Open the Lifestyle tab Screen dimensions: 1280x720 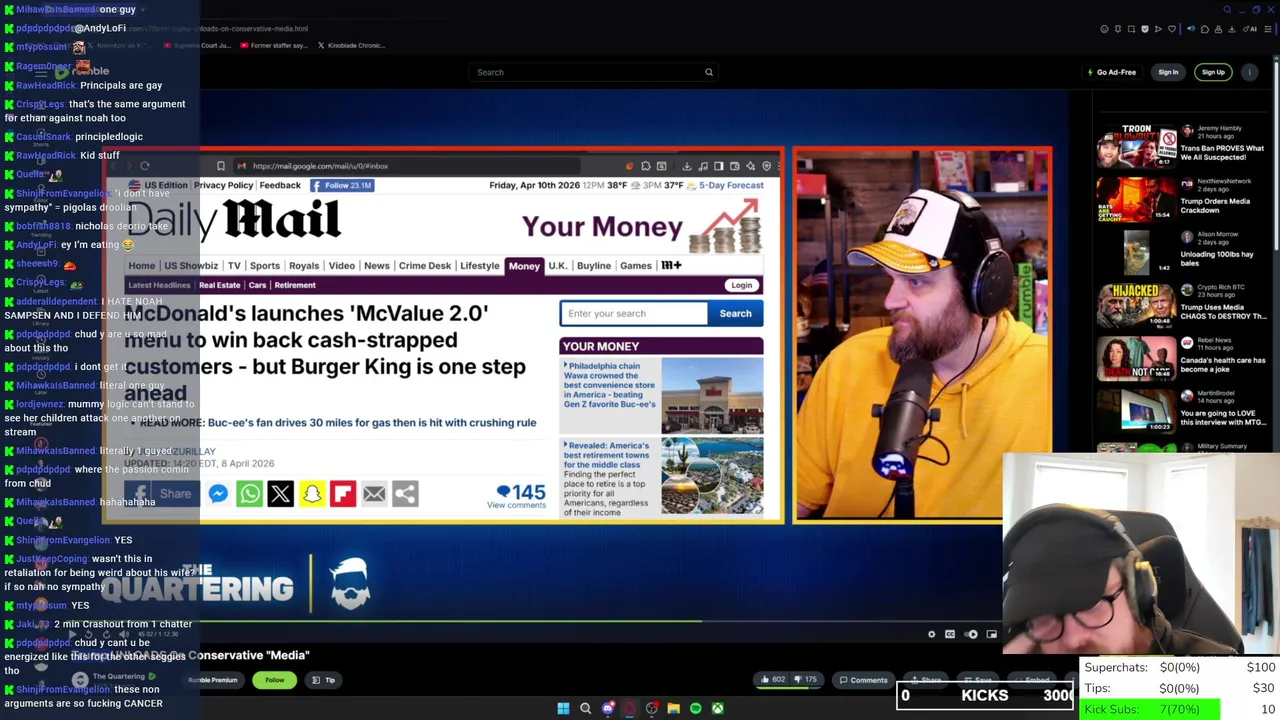(x=479, y=266)
